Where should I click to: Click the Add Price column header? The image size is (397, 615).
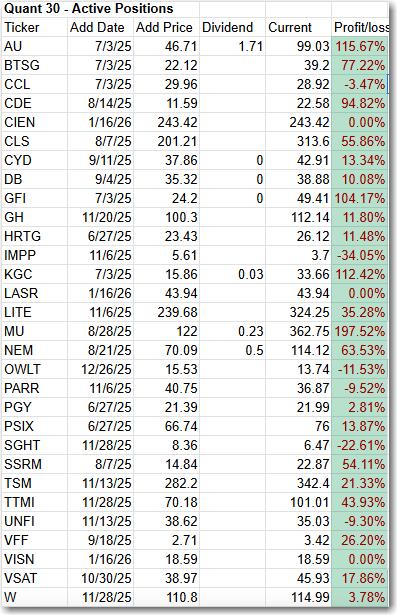[x=166, y=27]
